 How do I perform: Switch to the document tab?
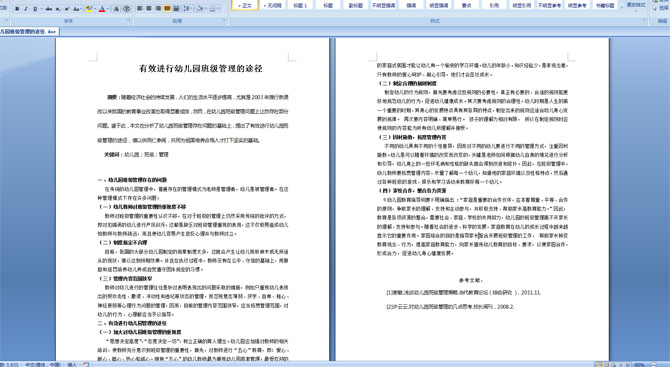[x=29, y=32]
